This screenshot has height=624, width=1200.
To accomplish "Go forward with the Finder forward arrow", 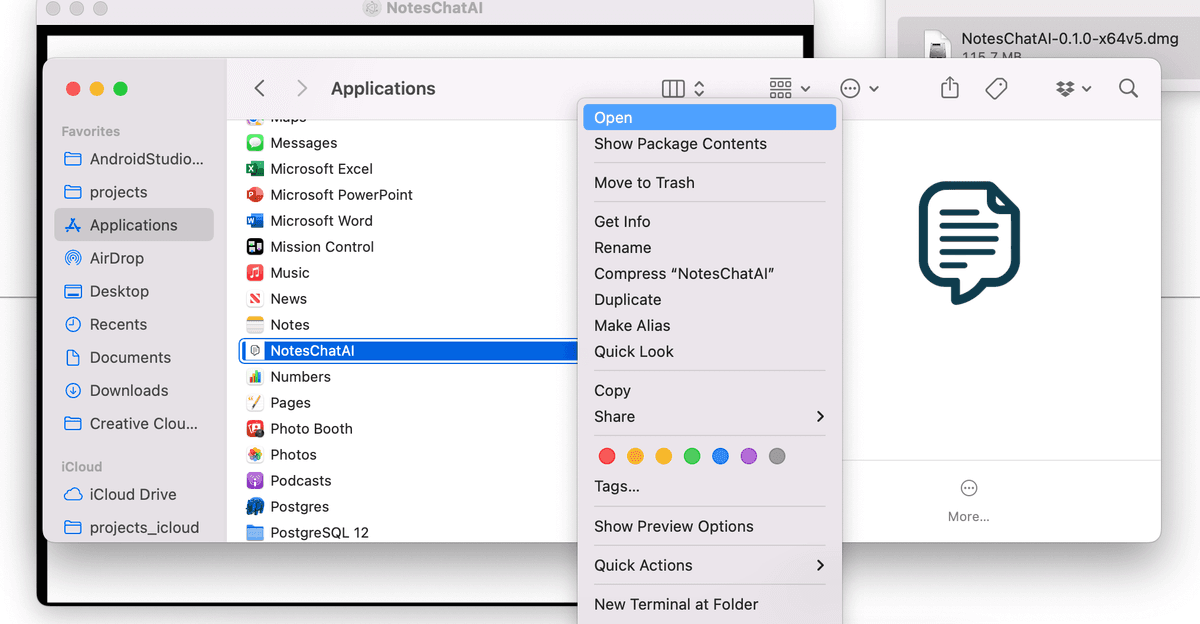I will coord(302,88).
